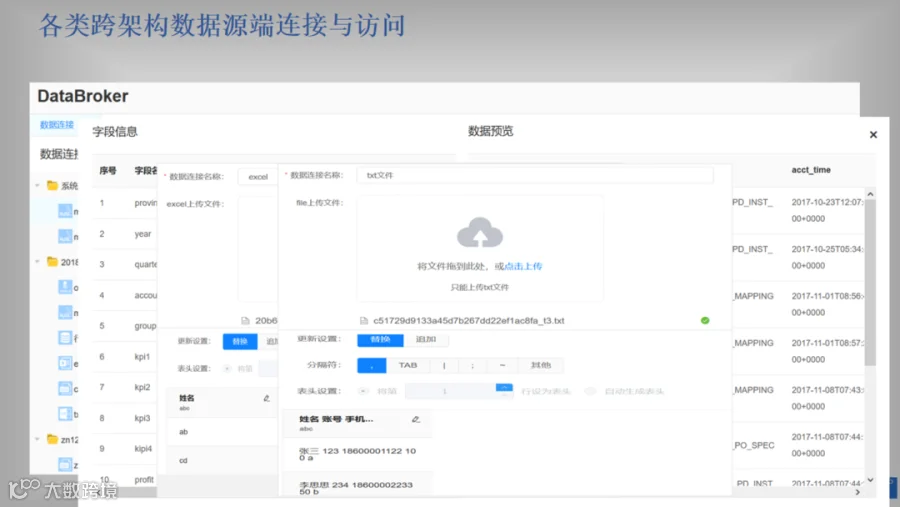Image resolution: width=900 pixels, height=507 pixels.
Task: Select the 指定 header row radio button
Action: coord(363,391)
